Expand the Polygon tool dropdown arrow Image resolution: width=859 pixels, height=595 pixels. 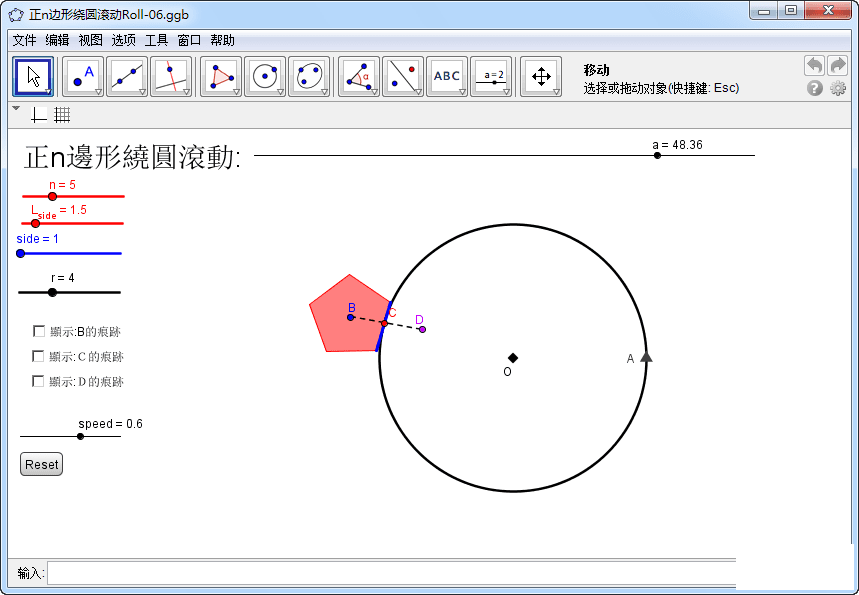point(236,91)
